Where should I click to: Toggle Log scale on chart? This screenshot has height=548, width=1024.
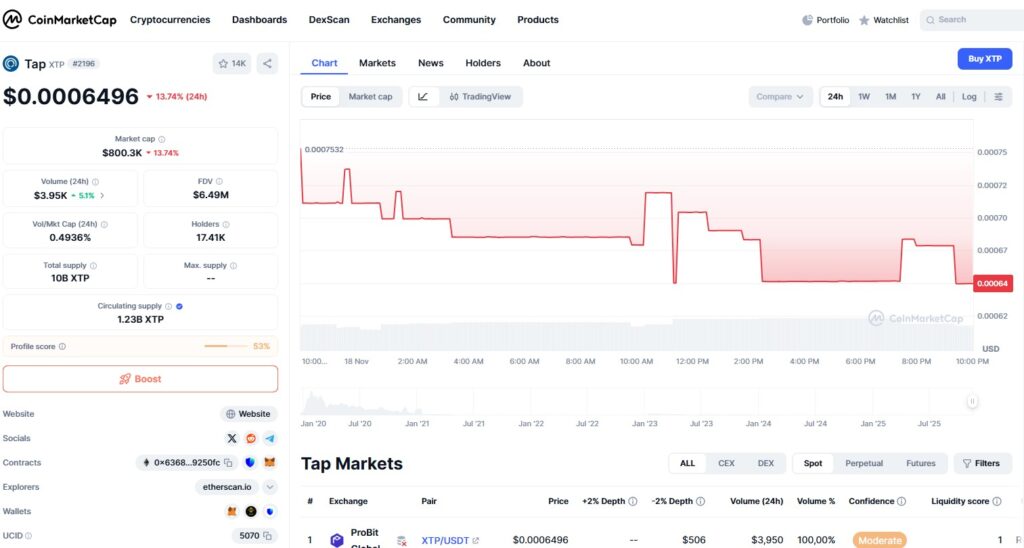969,97
